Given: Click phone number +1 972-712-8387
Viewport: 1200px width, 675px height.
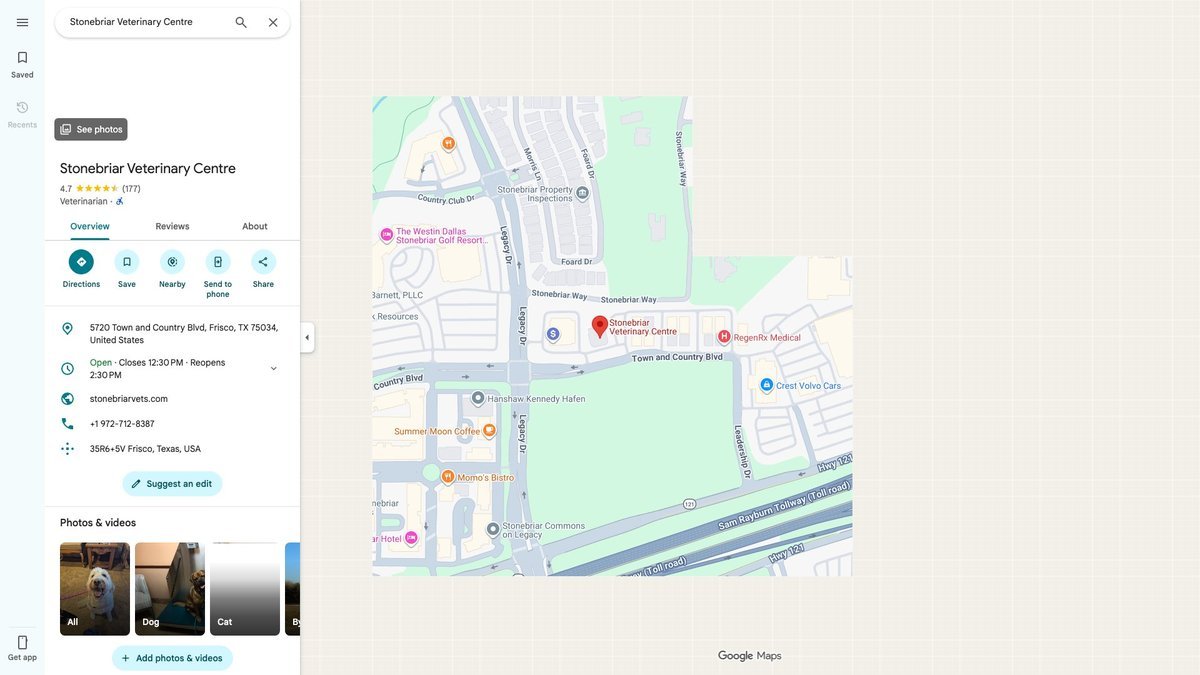Looking at the screenshot, I should coord(122,424).
